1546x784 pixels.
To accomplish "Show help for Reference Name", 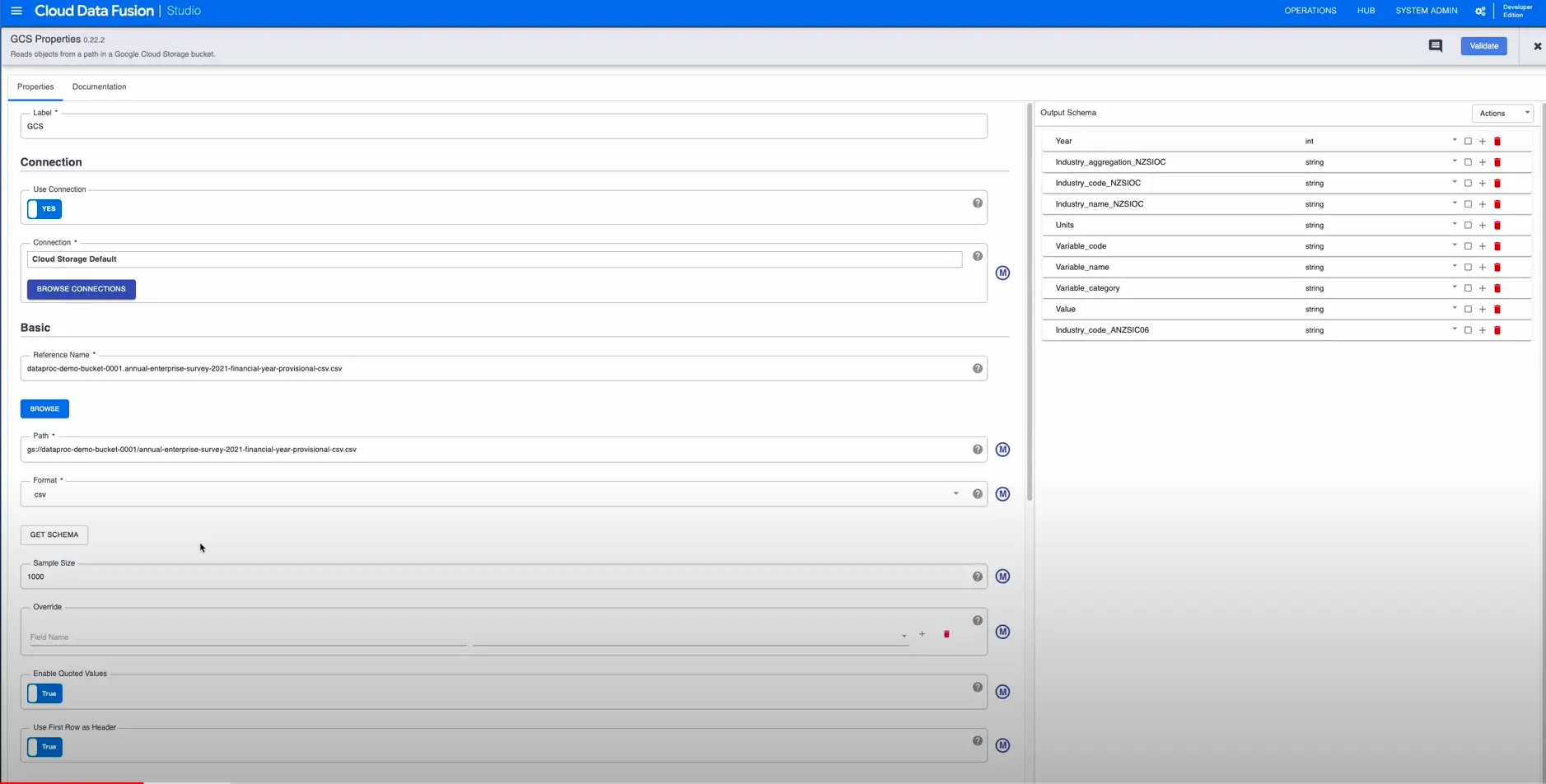I will coord(978,369).
